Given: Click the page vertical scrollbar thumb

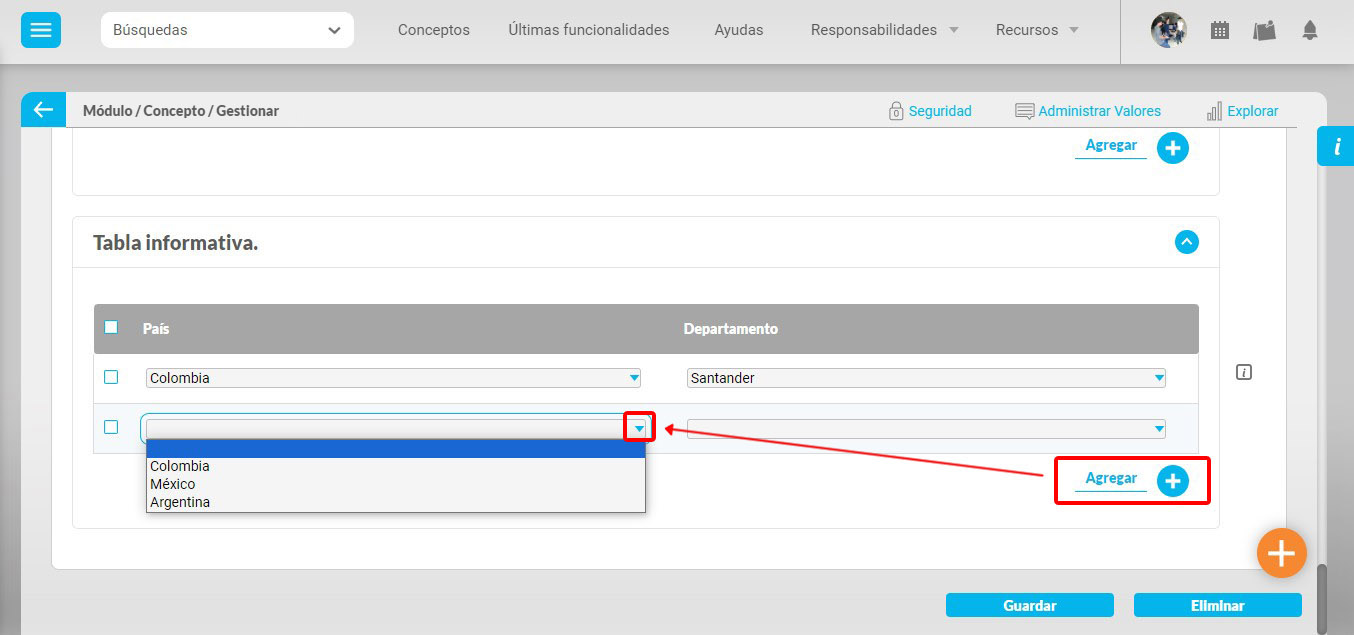Looking at the screenshot, I should pyautogui.click(x=1323, y=598).
